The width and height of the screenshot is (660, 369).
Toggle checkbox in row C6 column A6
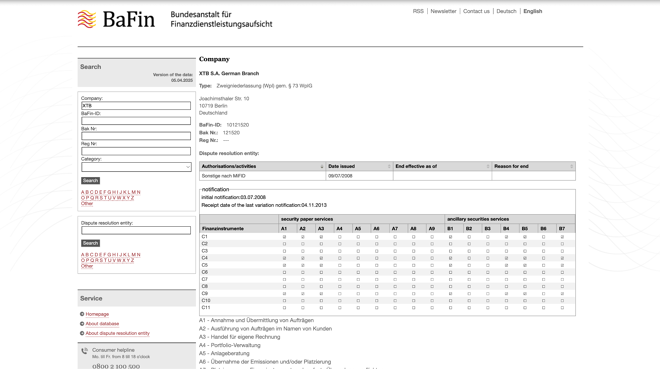coord(377,272)
